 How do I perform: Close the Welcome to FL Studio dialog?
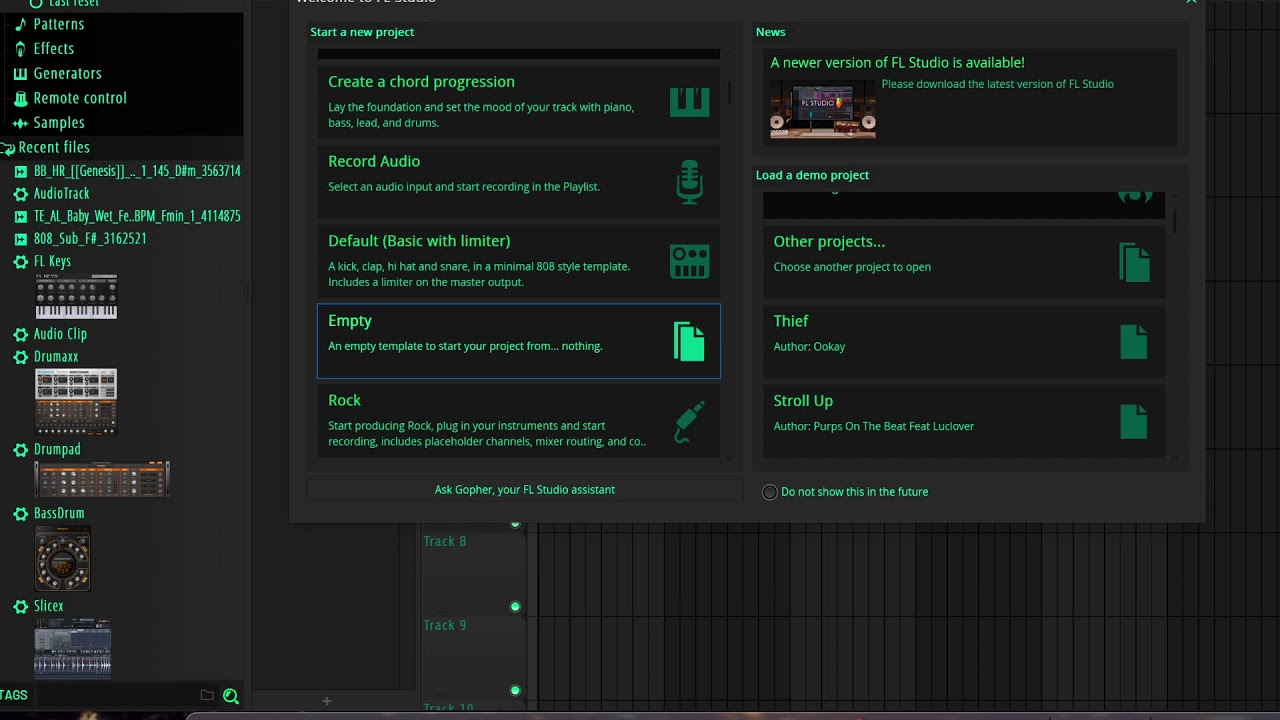click(1191, 3)
